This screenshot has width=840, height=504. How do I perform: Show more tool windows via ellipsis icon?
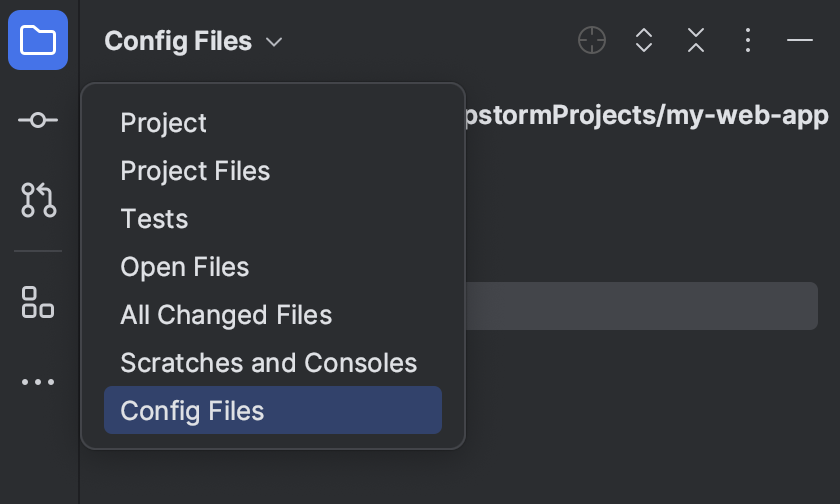[38, 382]
